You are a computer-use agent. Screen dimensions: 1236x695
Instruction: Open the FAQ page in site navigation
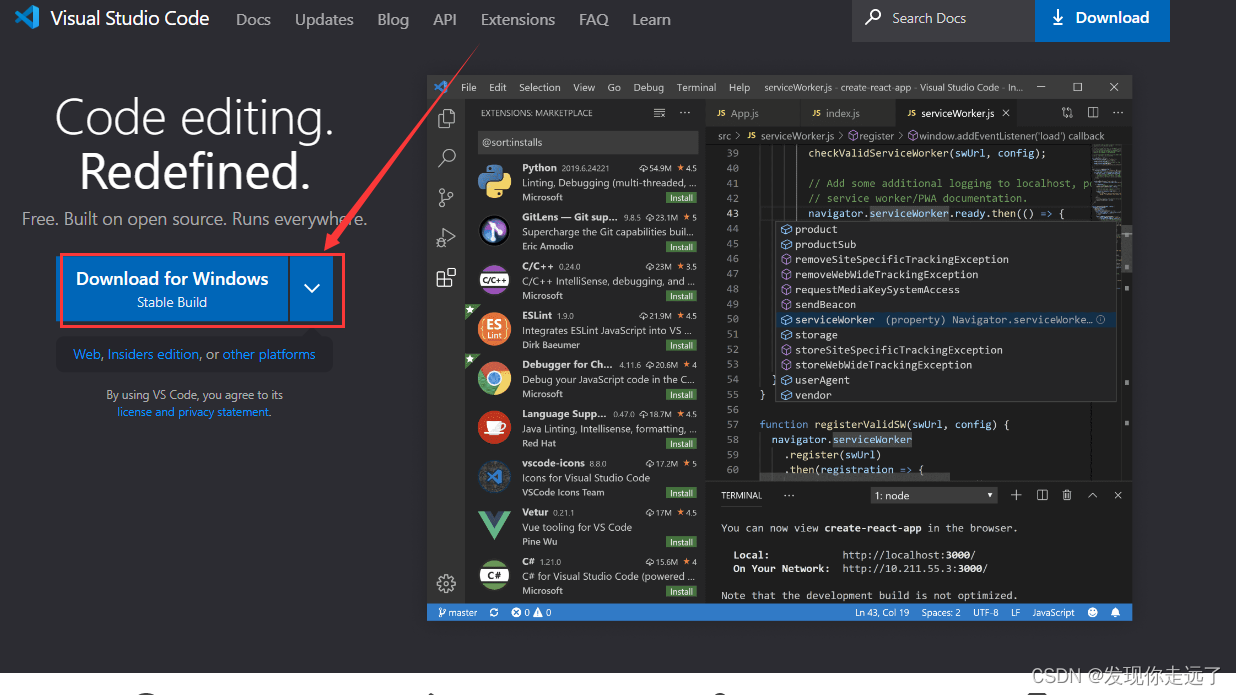[x=594, y=19]
